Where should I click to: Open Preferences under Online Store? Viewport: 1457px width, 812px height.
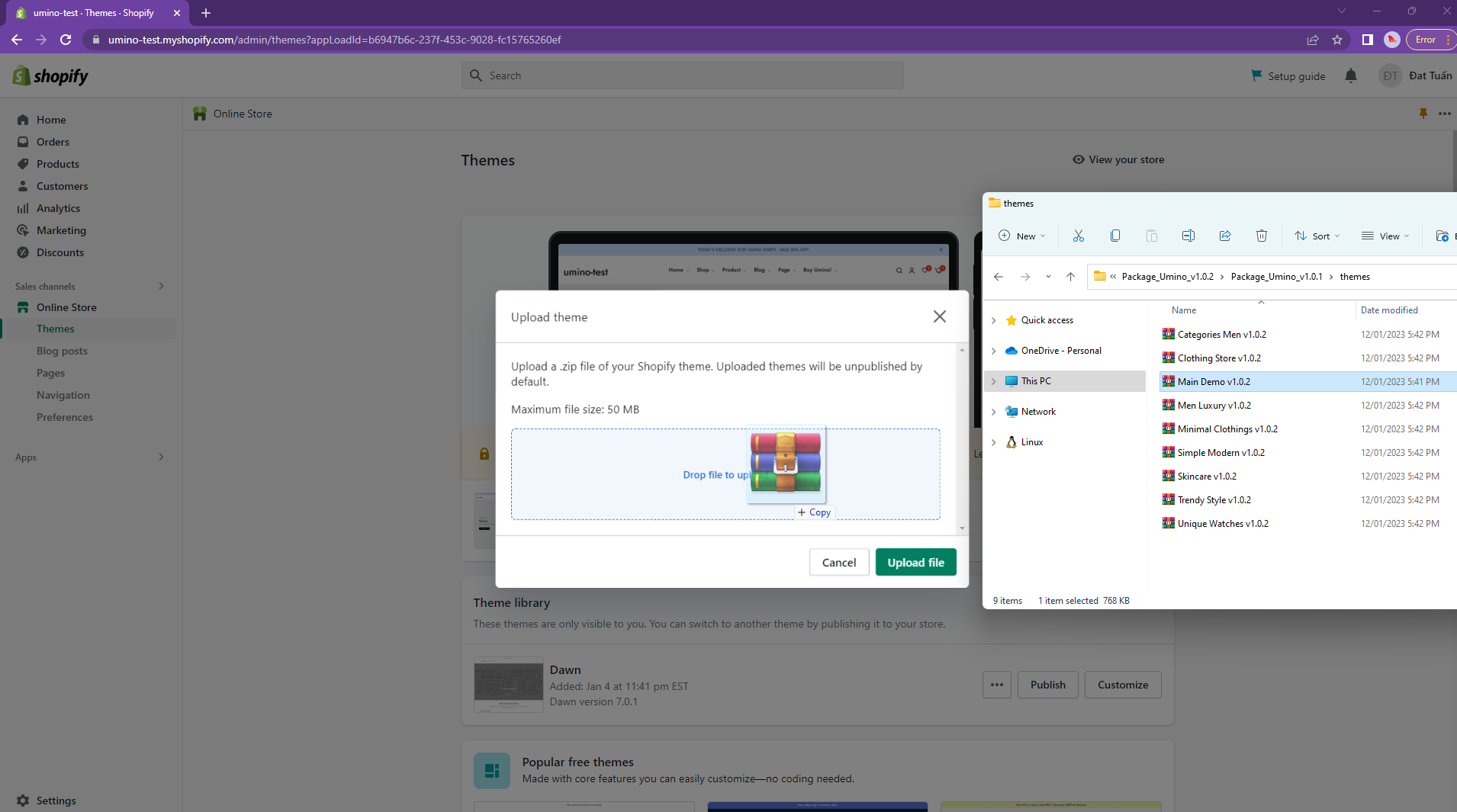(64, 417)
